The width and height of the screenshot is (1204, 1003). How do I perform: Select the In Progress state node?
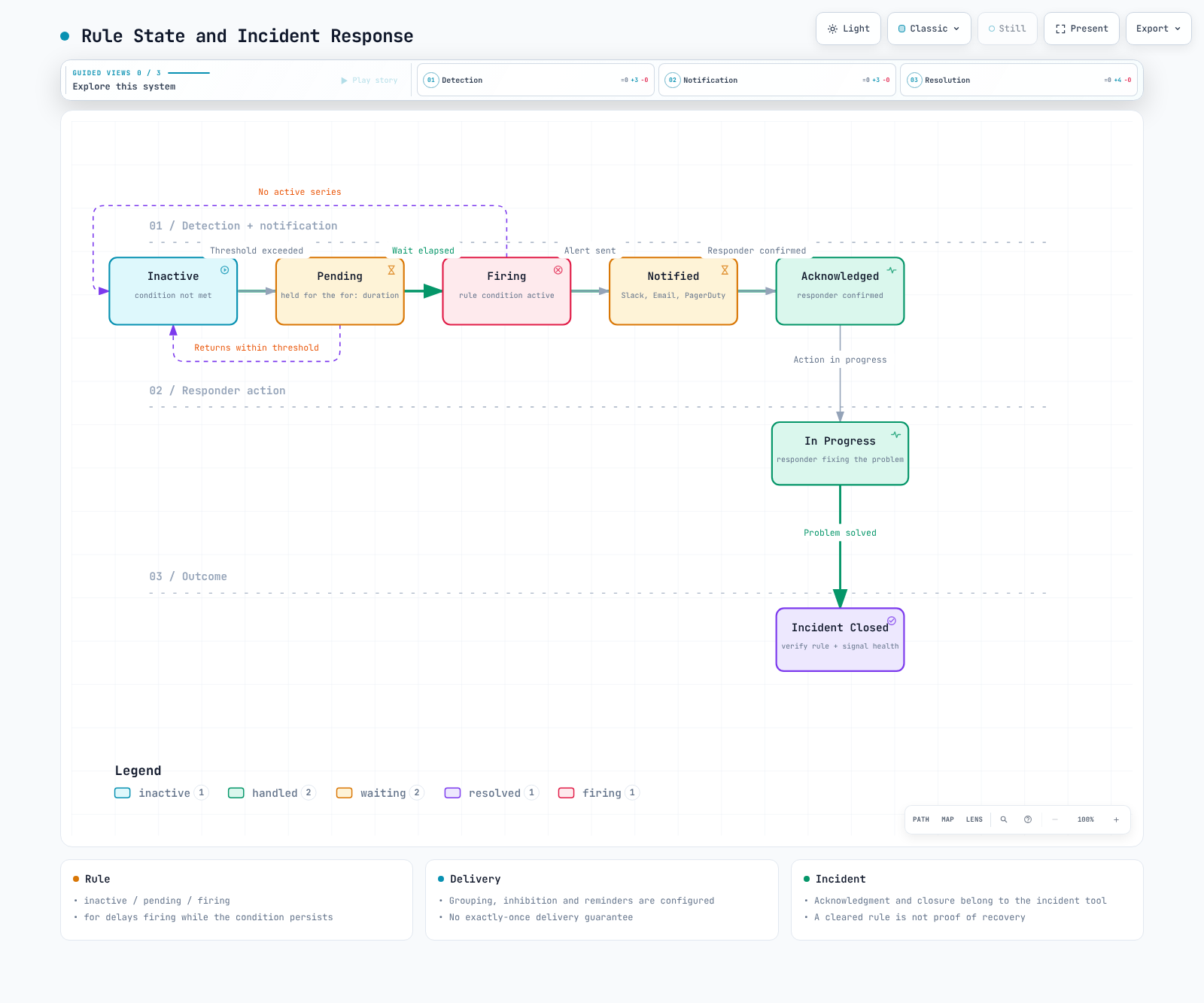coord(840,454)
